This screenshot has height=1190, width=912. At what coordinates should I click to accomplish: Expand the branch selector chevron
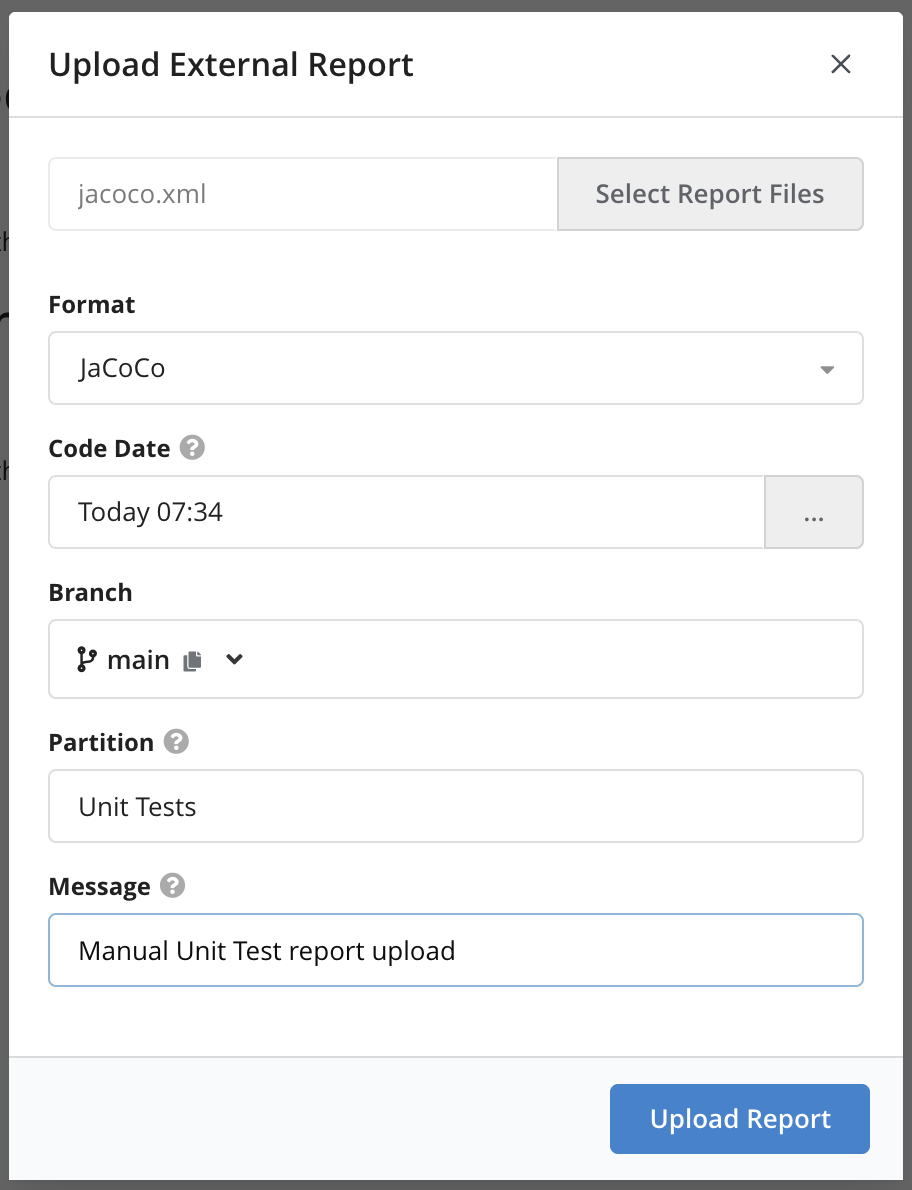pyautogui.click(x=234, y=660)
